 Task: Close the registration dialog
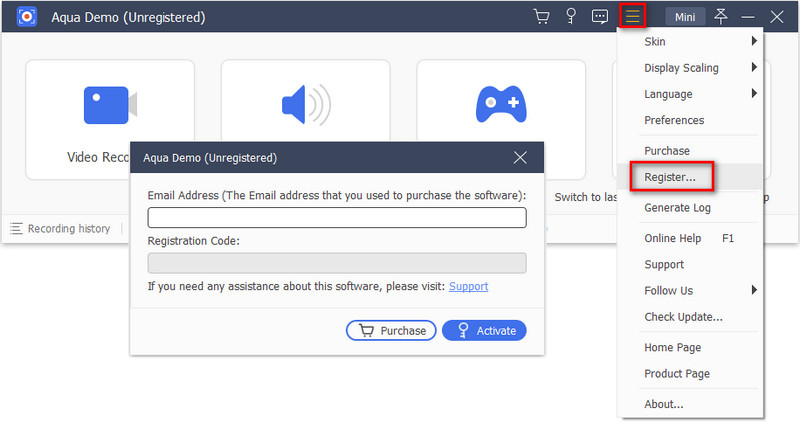(520, 158)
